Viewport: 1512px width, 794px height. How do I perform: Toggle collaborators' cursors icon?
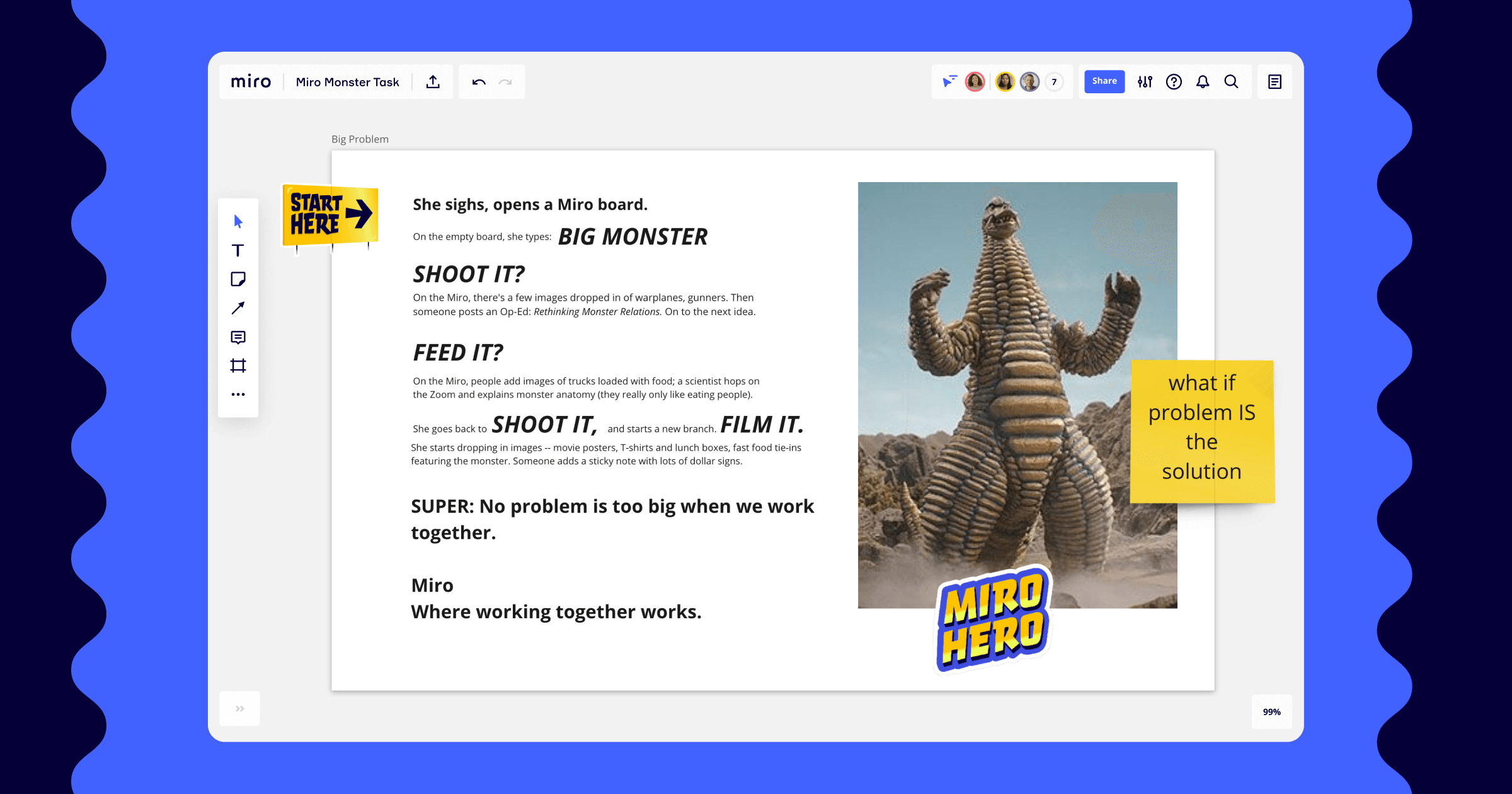949,81
